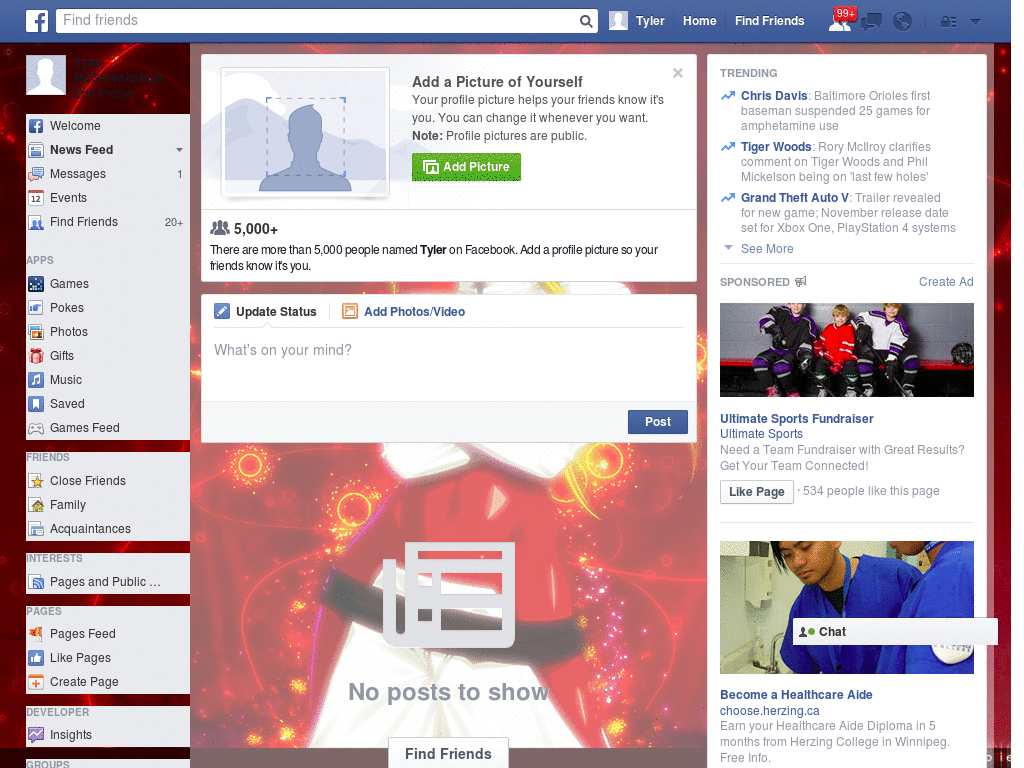Open privacy shortcuts lock icon

[x=948, y=22]
